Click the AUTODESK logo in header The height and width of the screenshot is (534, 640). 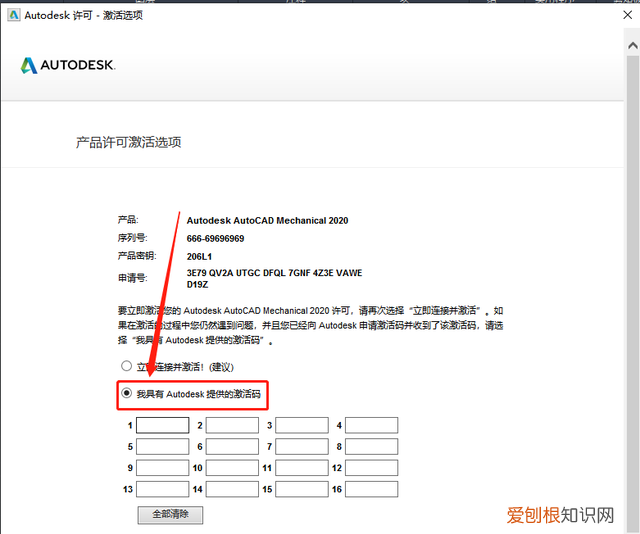coord(68,65)
